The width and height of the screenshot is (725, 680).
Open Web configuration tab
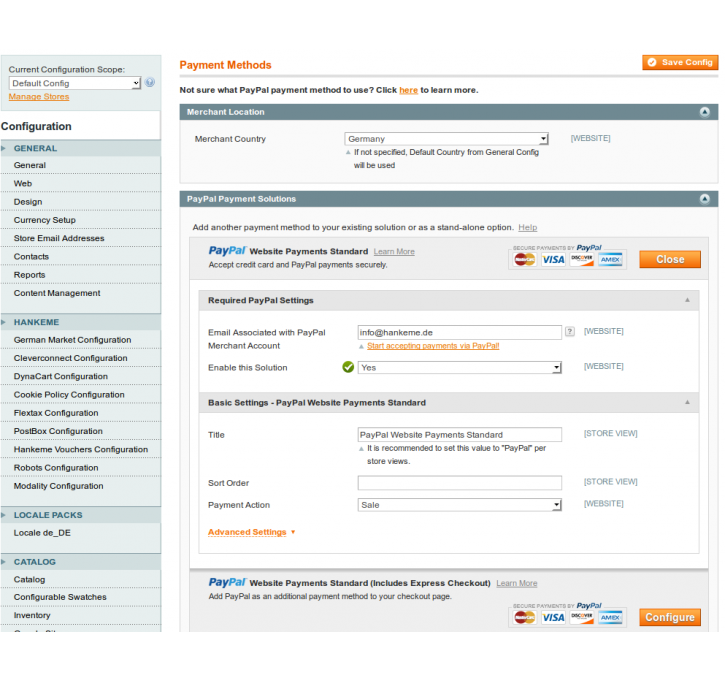(x=80, y=184)
